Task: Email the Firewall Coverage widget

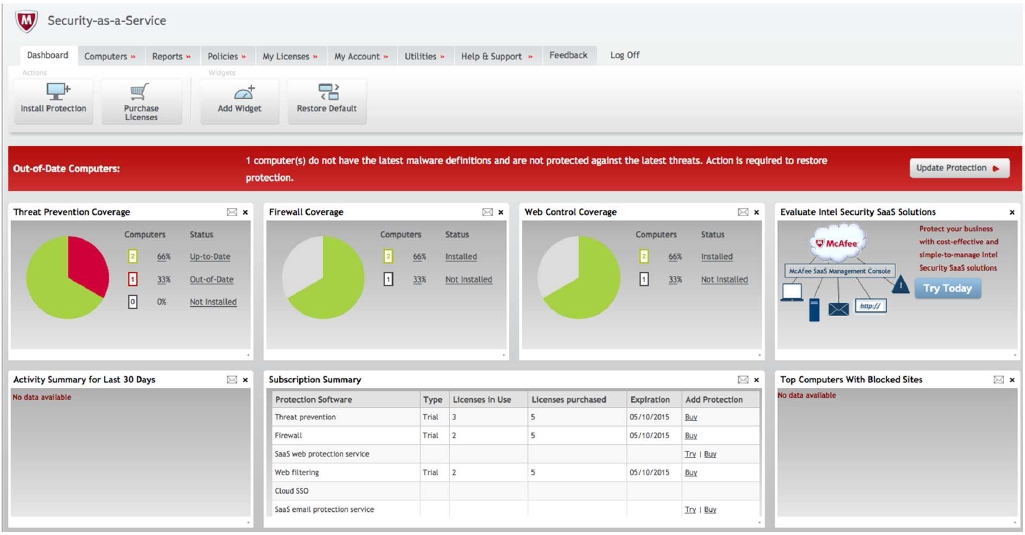Action: (488, 212)
